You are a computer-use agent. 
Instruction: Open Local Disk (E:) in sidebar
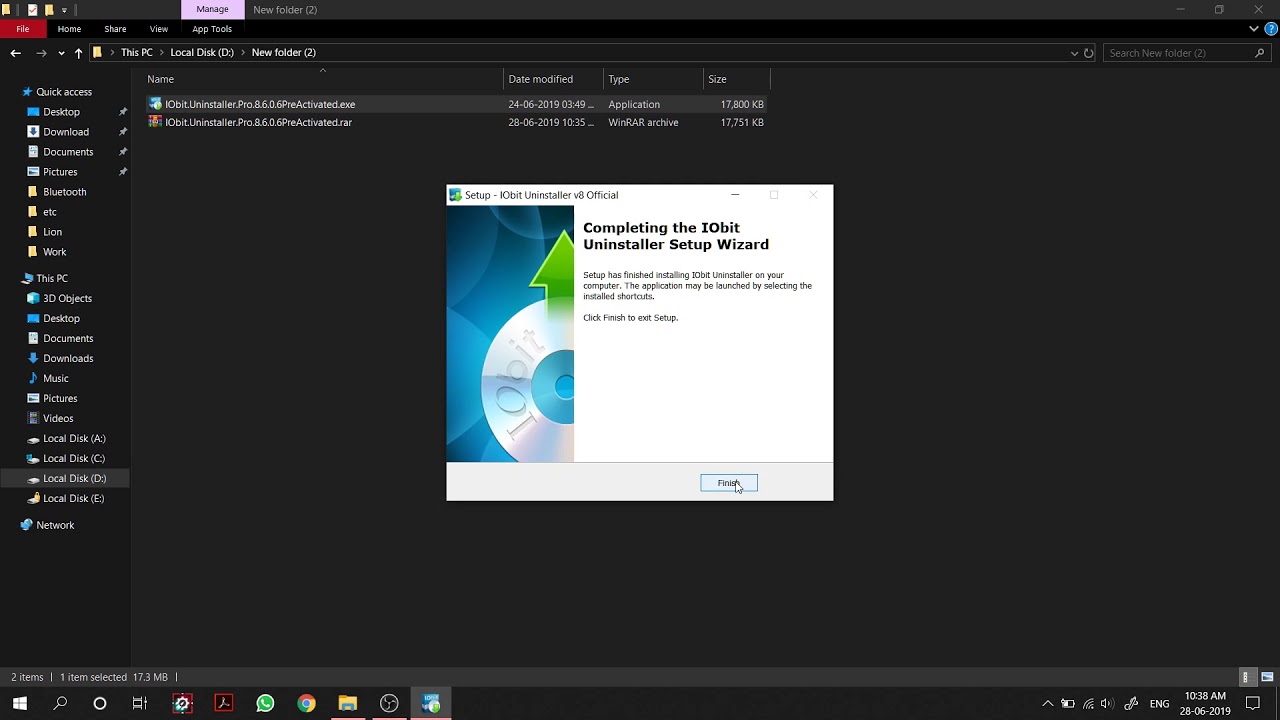click(x=73, y=498)
